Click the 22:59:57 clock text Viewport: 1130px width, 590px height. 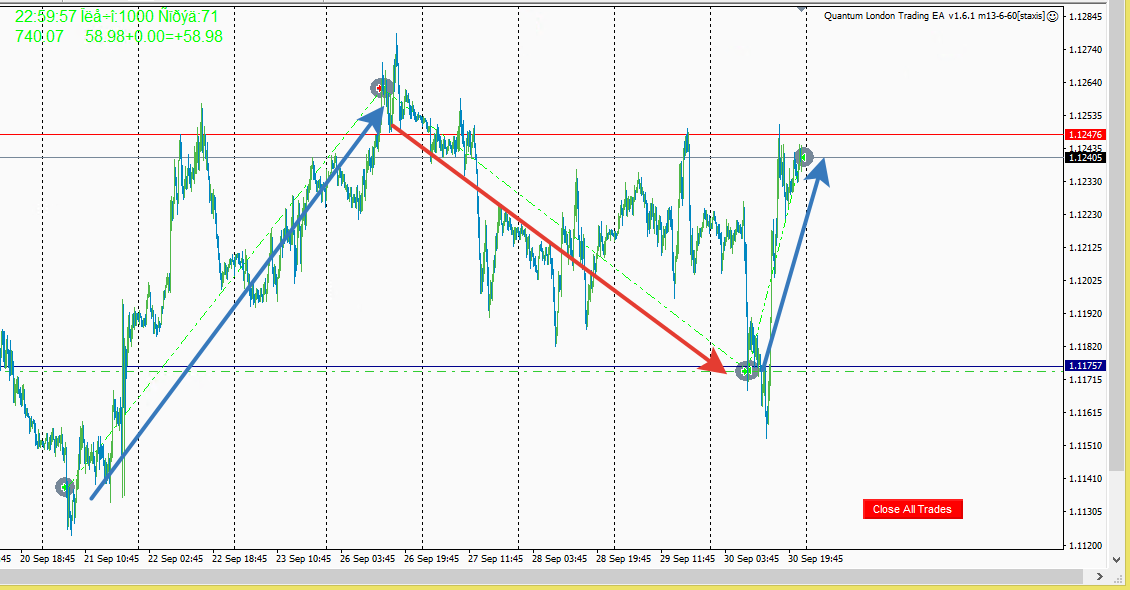(46, 17)
